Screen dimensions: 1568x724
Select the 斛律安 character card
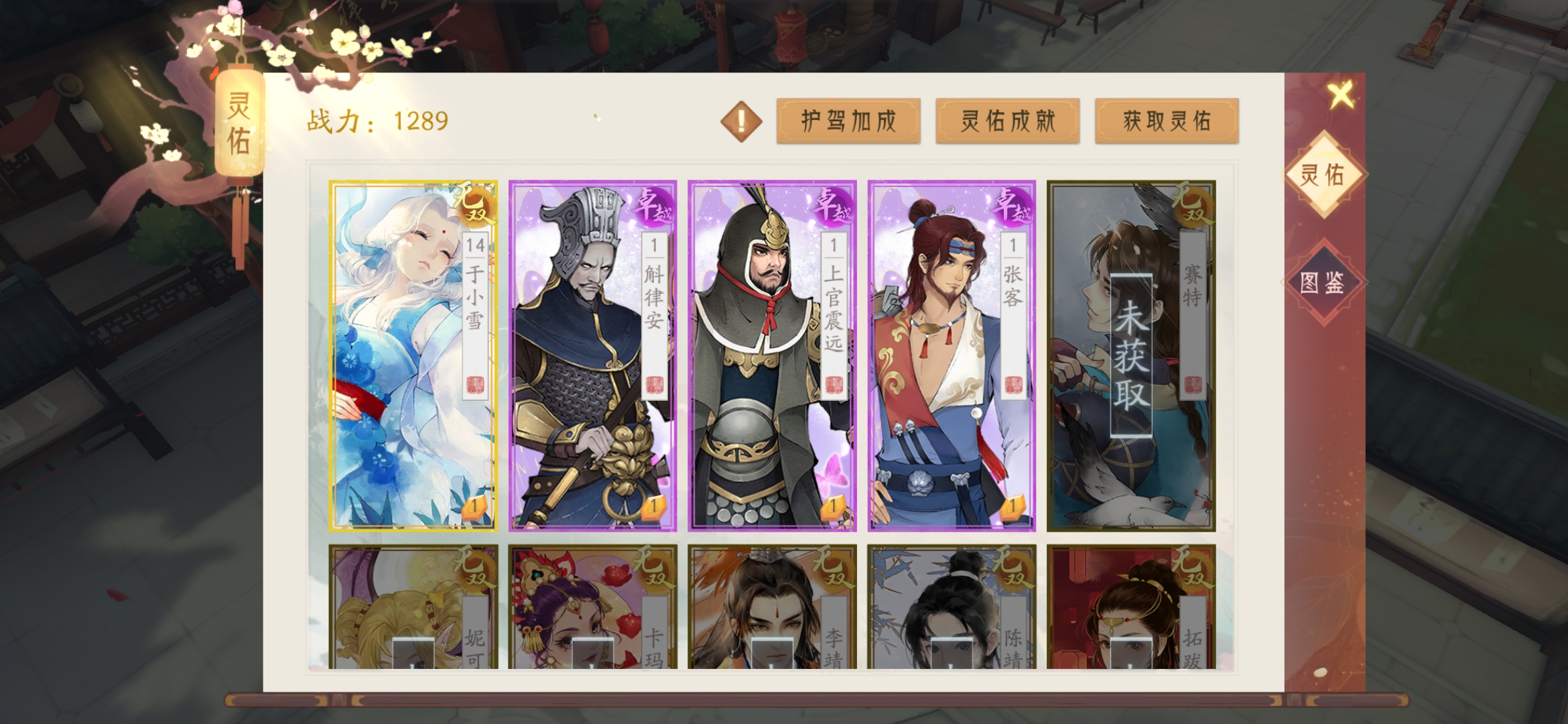tap(592, 356)
